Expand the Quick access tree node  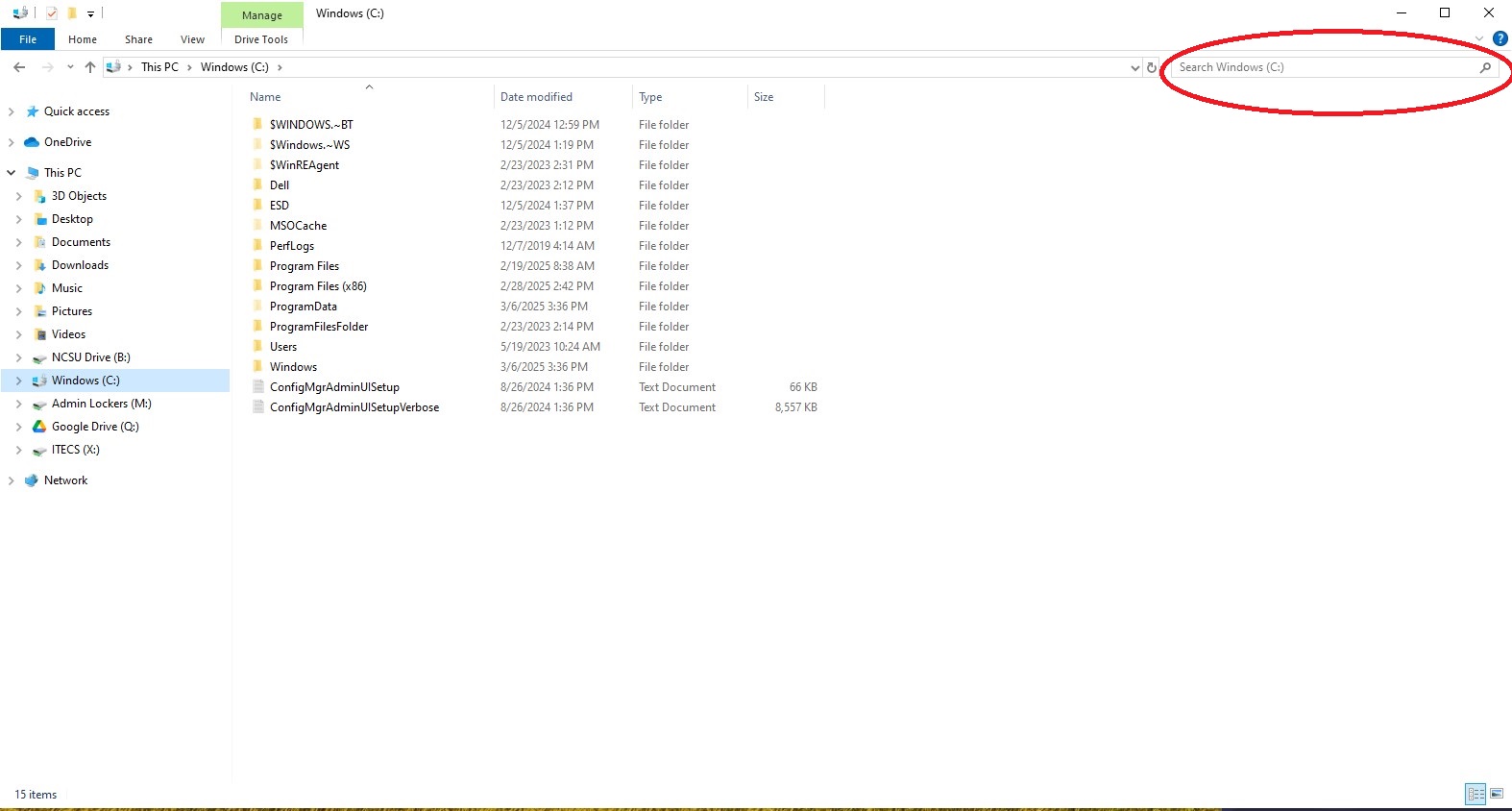tap(11, 111)
